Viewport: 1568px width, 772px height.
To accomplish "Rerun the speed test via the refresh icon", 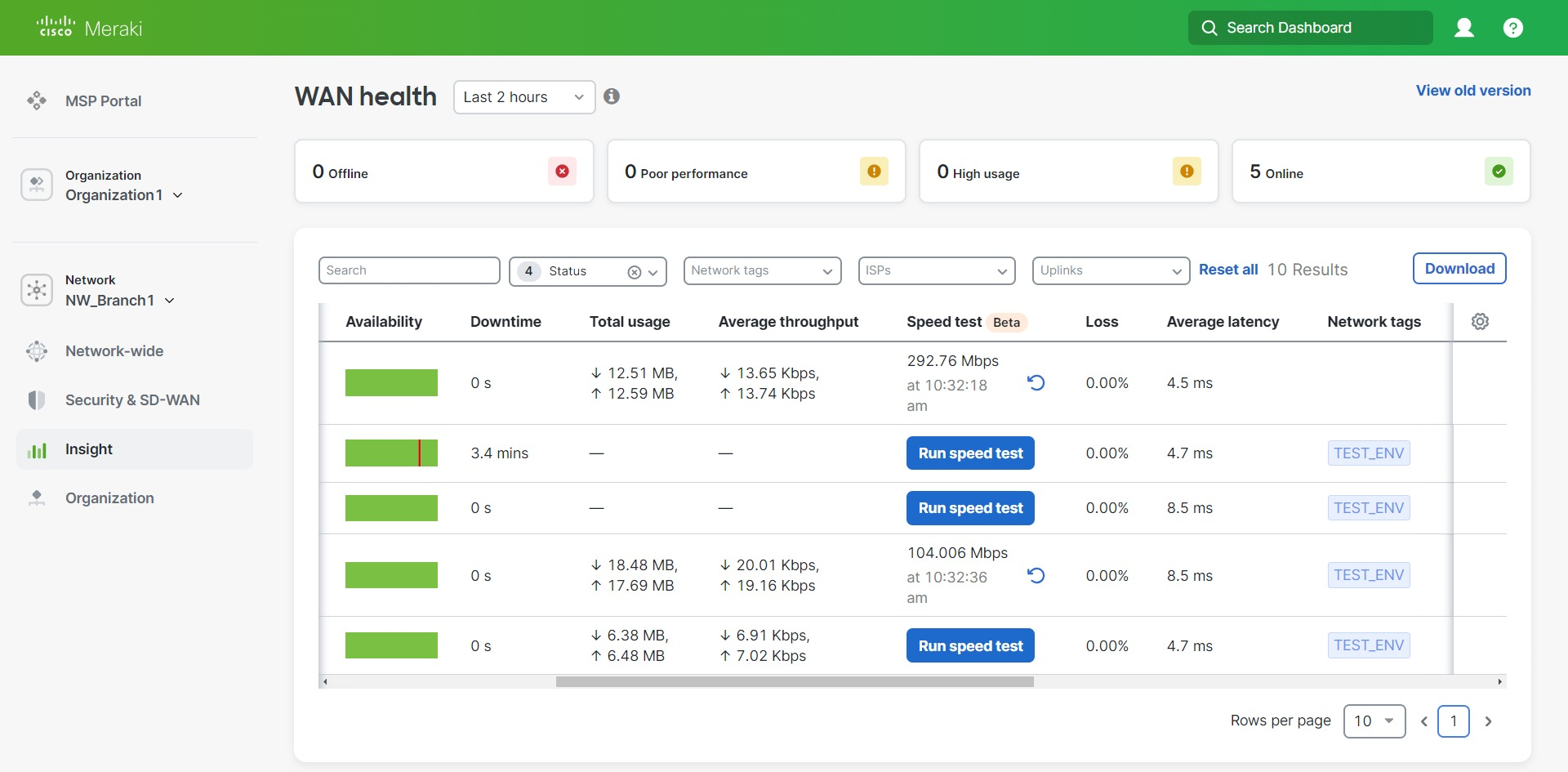I will (1036, 382).
